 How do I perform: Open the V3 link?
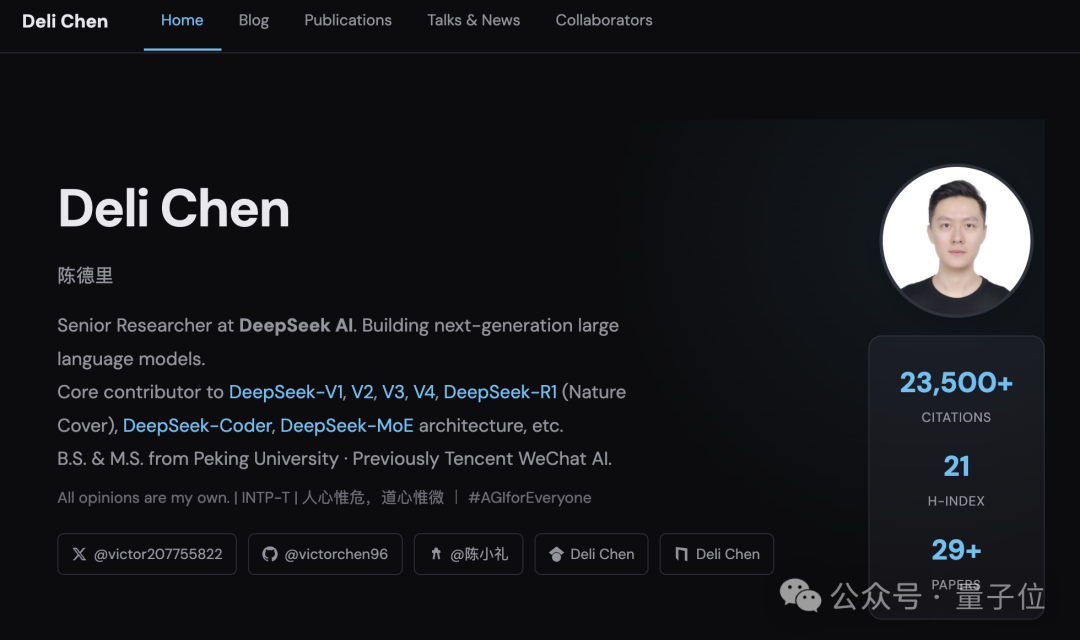point(393,392)
